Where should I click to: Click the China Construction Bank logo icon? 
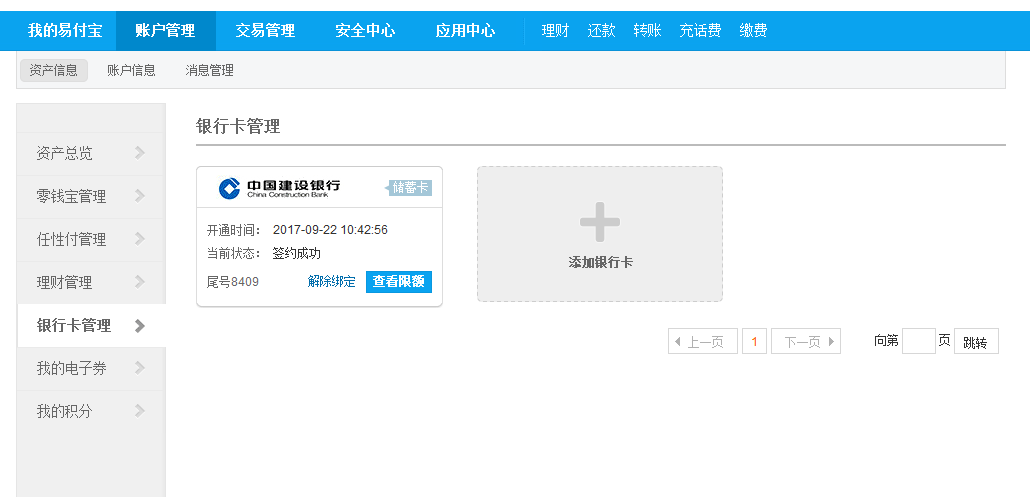[229, 188]
